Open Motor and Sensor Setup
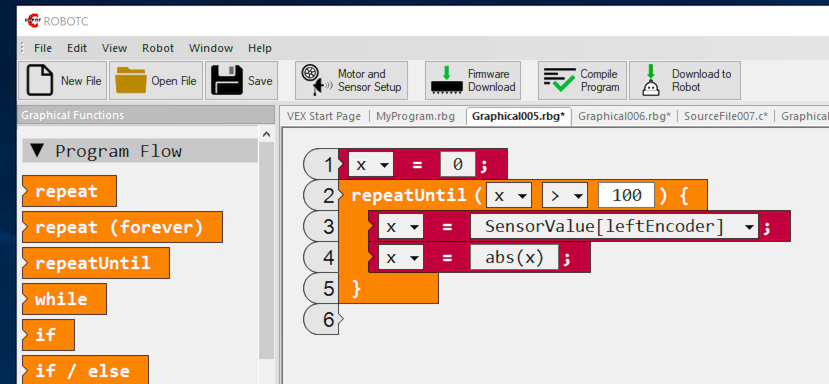 tap(352, 80)
